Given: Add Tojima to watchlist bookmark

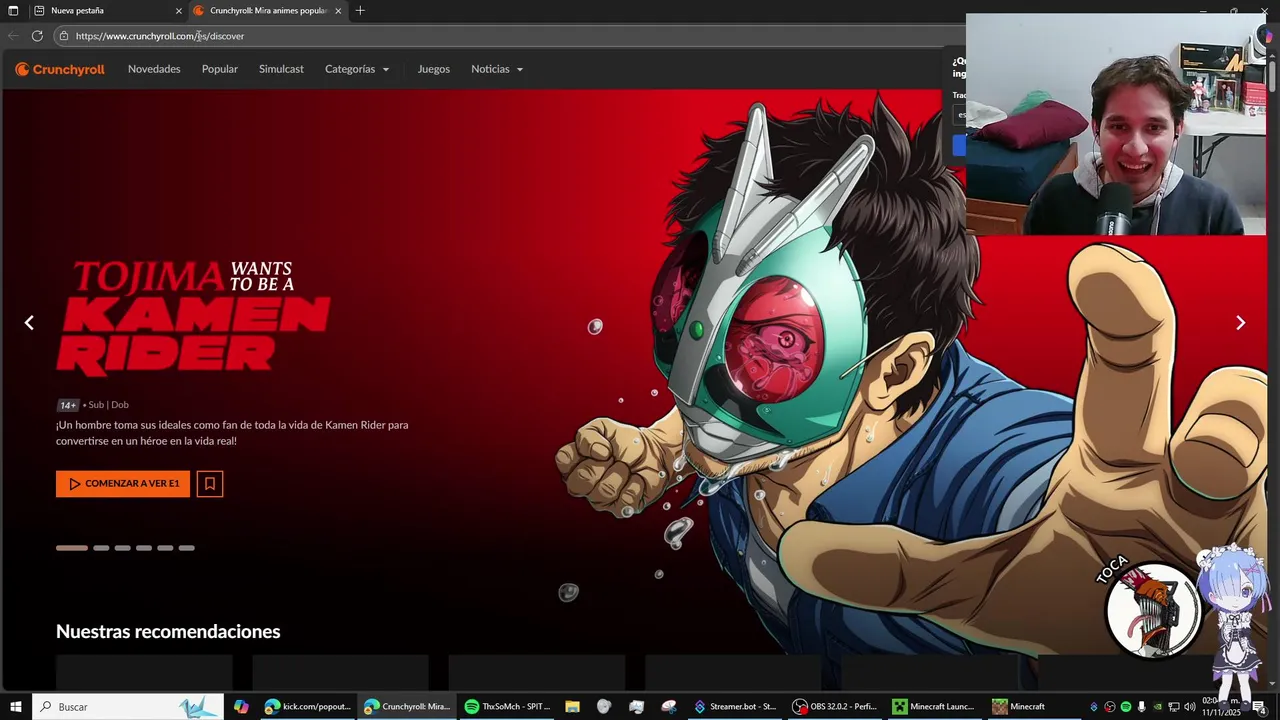Looking at the screenshot, I should [210, 484].
